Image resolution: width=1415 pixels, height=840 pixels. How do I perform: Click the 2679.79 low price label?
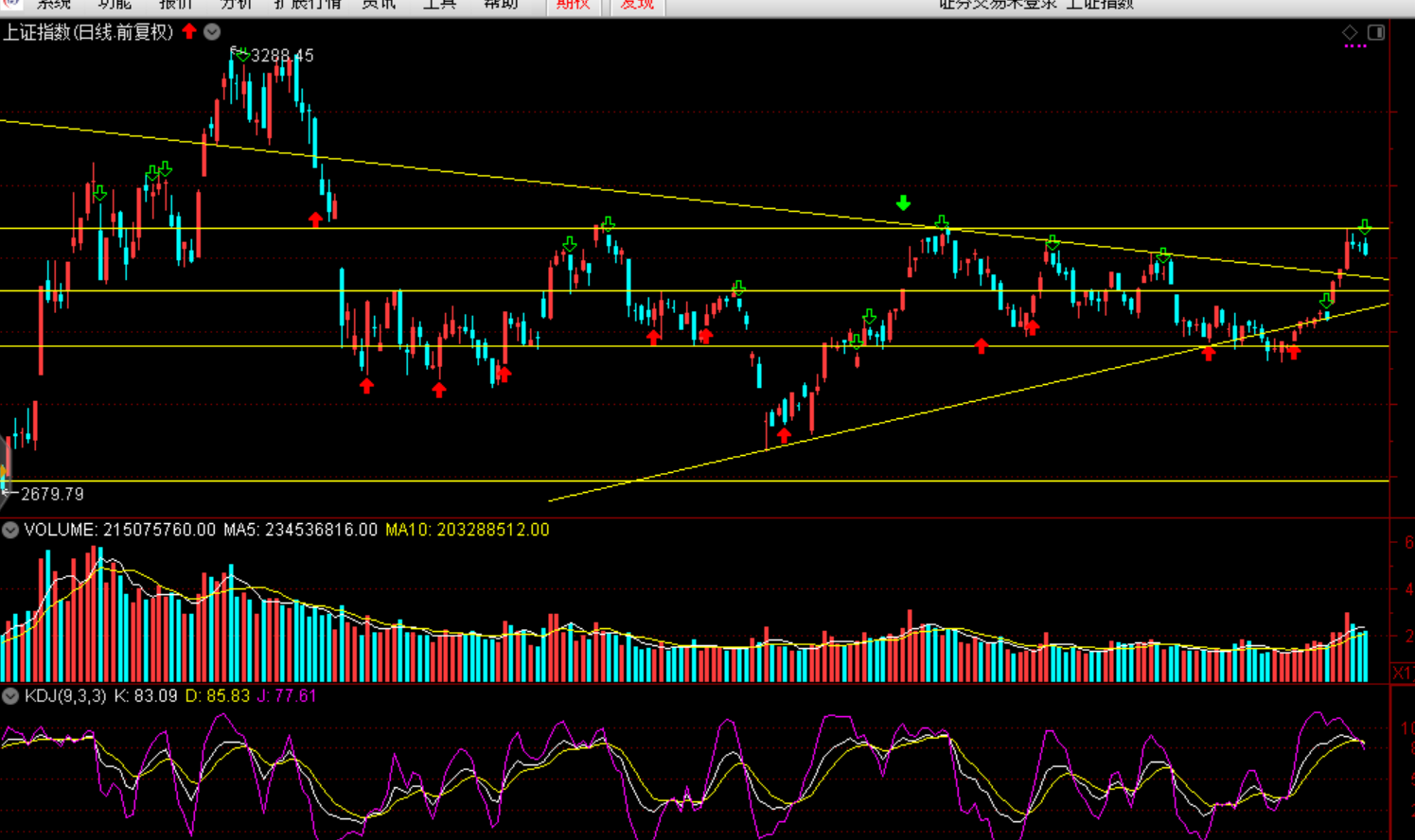click(x=52, y=494)
